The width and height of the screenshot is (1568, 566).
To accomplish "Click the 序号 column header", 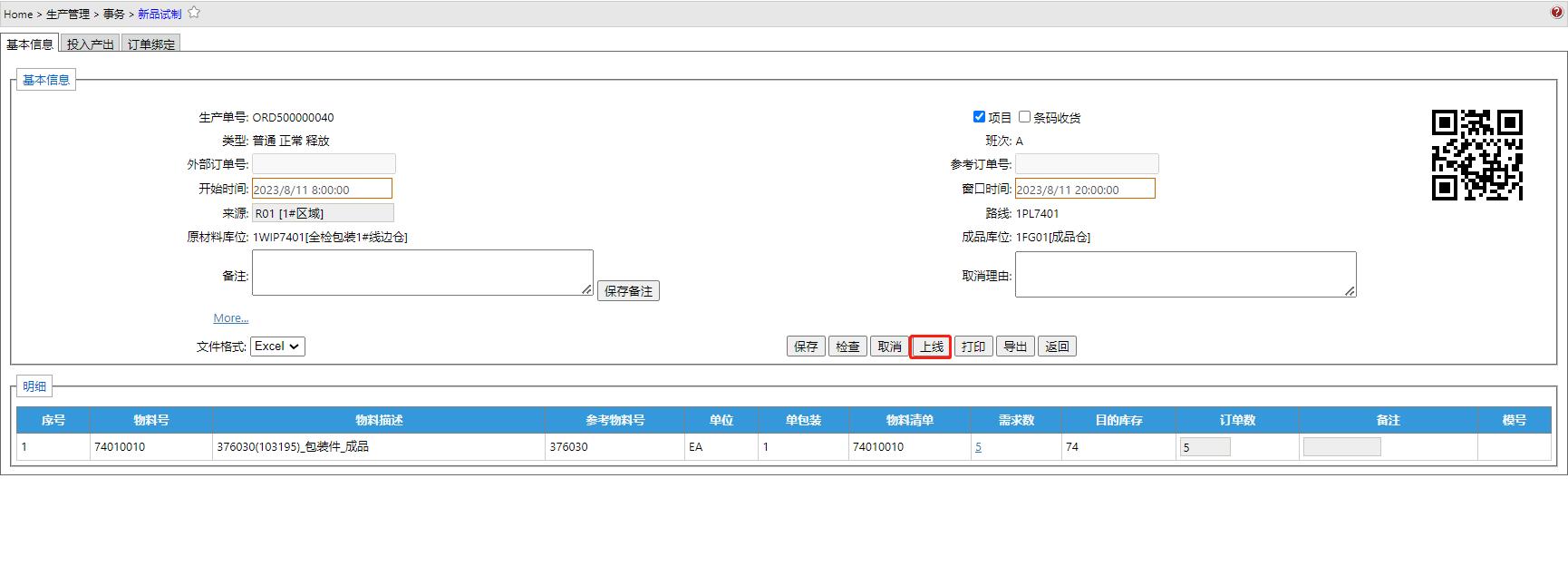I will pos(53,420).
